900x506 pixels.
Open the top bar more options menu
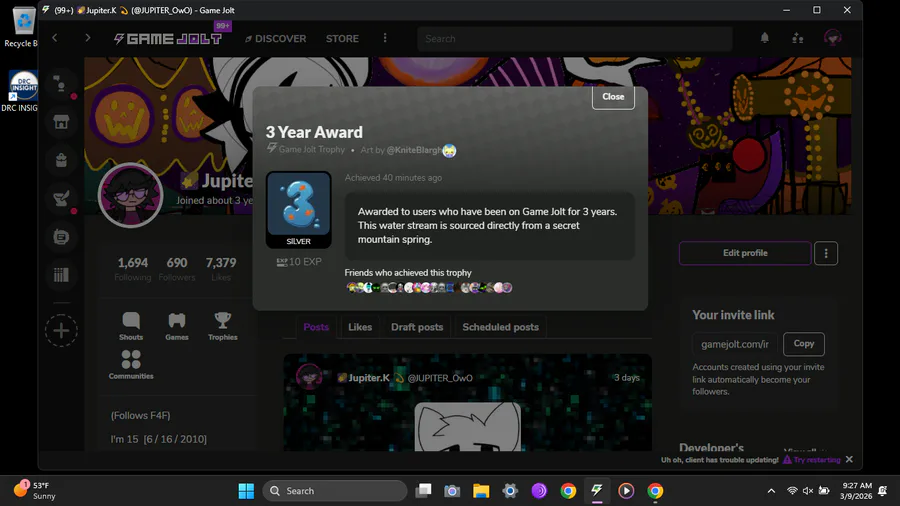(385, 38)
